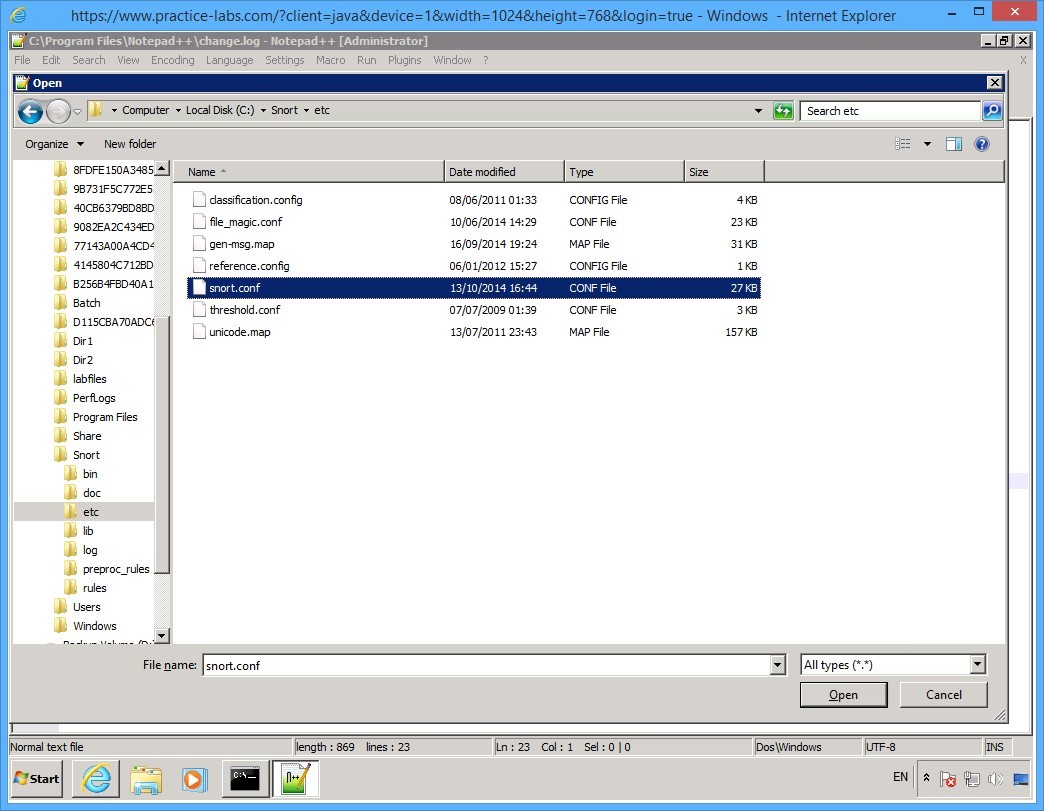This screenshot has height=811, width=1044.
Task: Select the Notepad++ icon on the taskbar
Action: (x=295, y=779)
